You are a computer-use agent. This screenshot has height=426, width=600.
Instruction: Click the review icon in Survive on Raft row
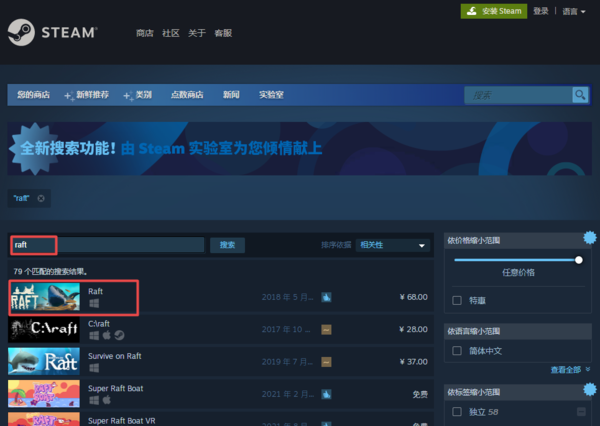coord(326,362)
